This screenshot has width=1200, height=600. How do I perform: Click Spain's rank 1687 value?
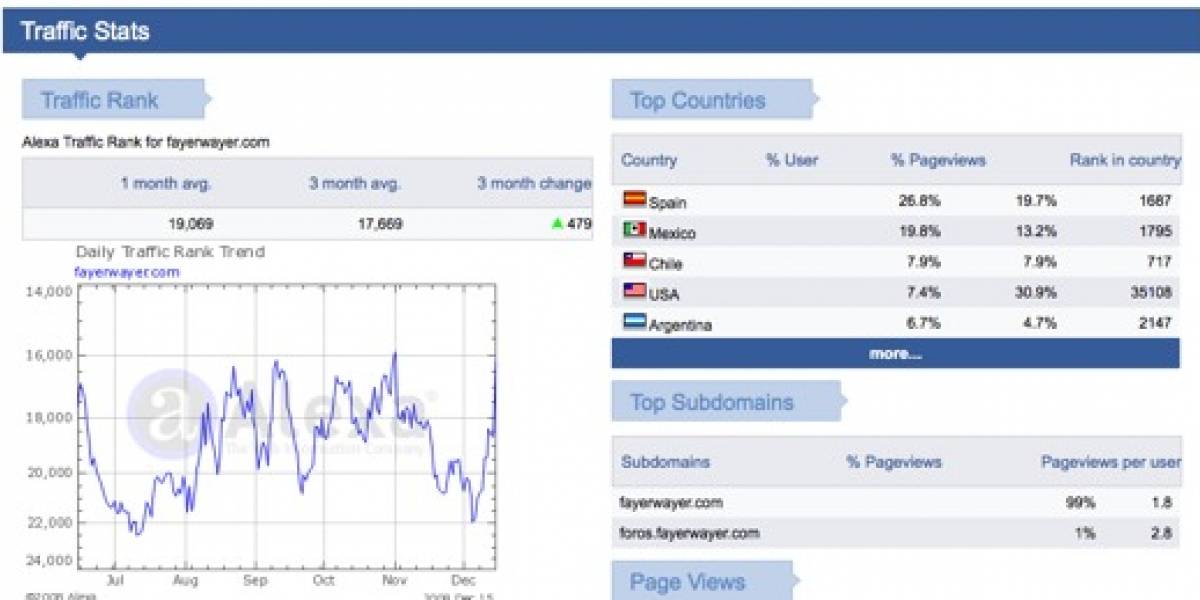[x=1154, y=201]
